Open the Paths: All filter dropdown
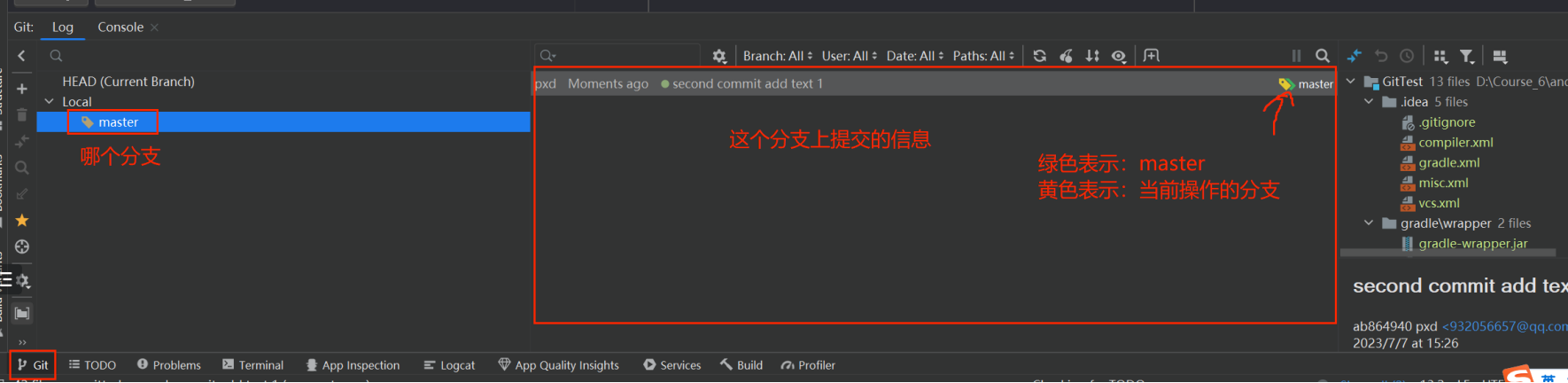 pos(983,56)
